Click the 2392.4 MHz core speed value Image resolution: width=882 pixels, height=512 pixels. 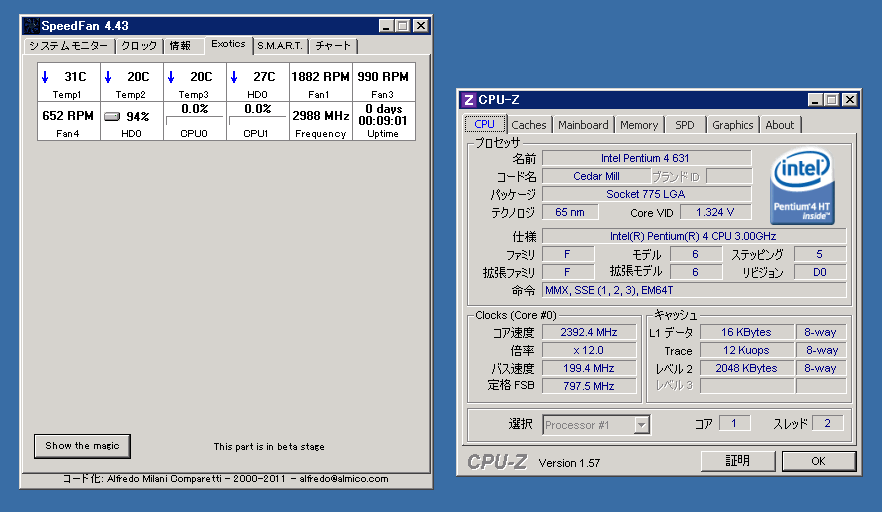[589, 332]
